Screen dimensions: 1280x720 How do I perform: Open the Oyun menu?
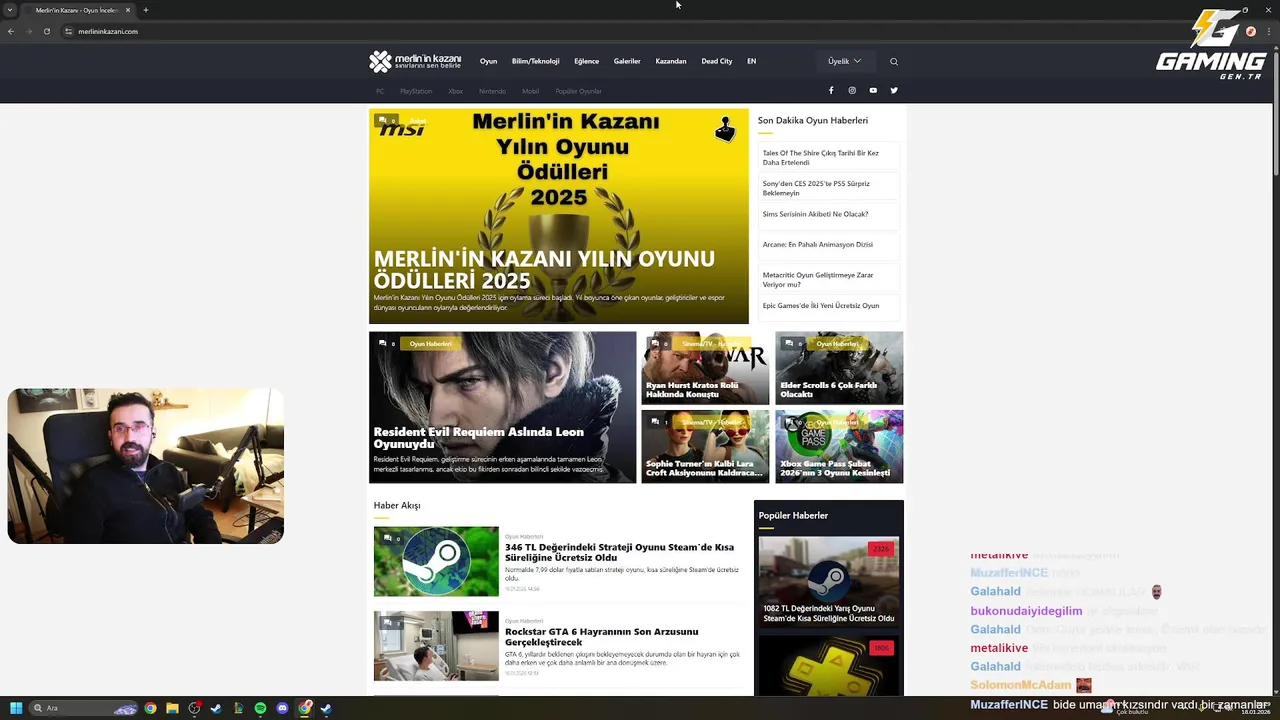488,61
